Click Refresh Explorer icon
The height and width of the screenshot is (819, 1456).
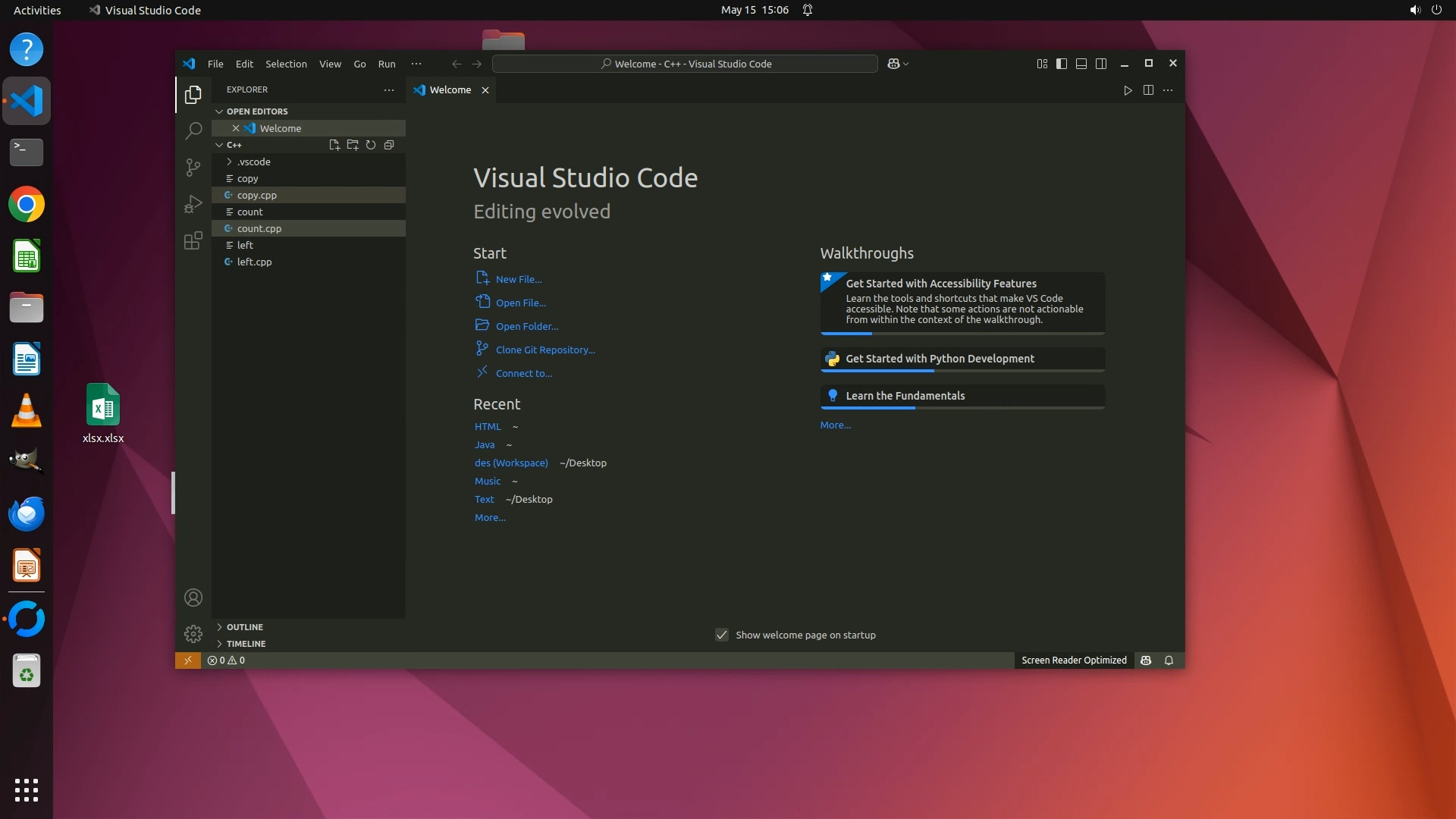click(x=371, y=145)
